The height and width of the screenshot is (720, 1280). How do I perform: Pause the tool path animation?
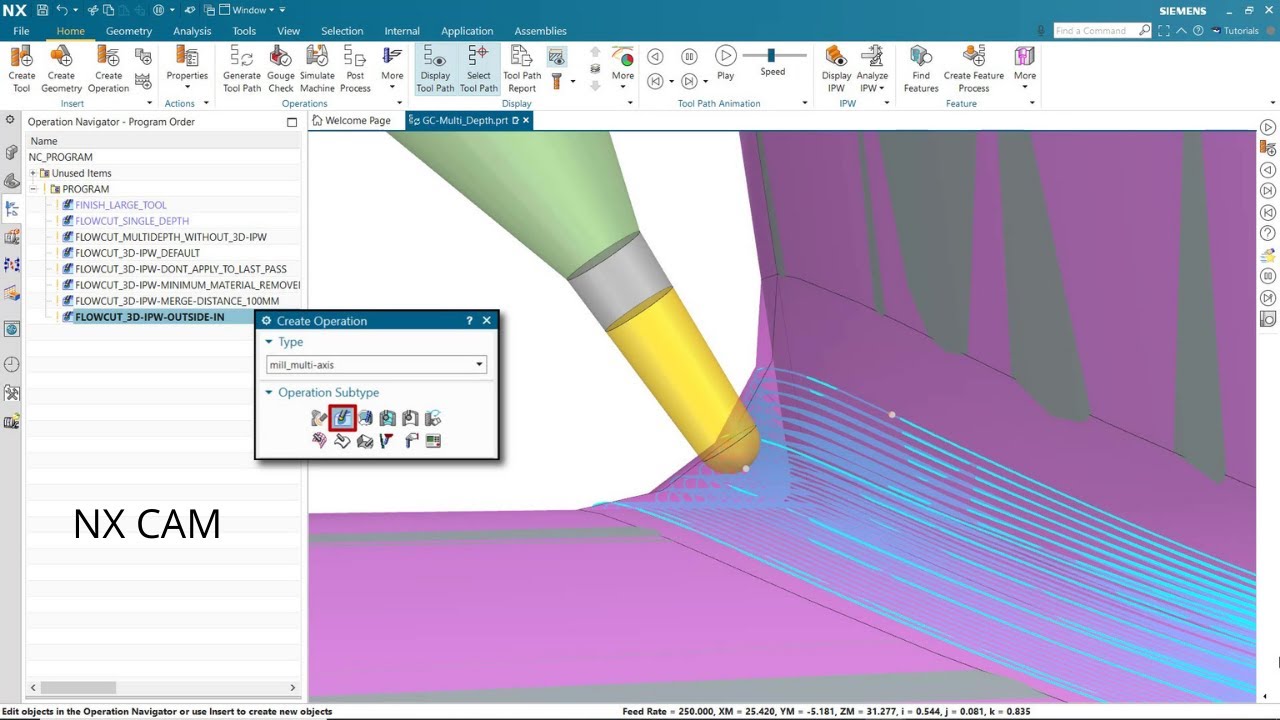[689, 56]
